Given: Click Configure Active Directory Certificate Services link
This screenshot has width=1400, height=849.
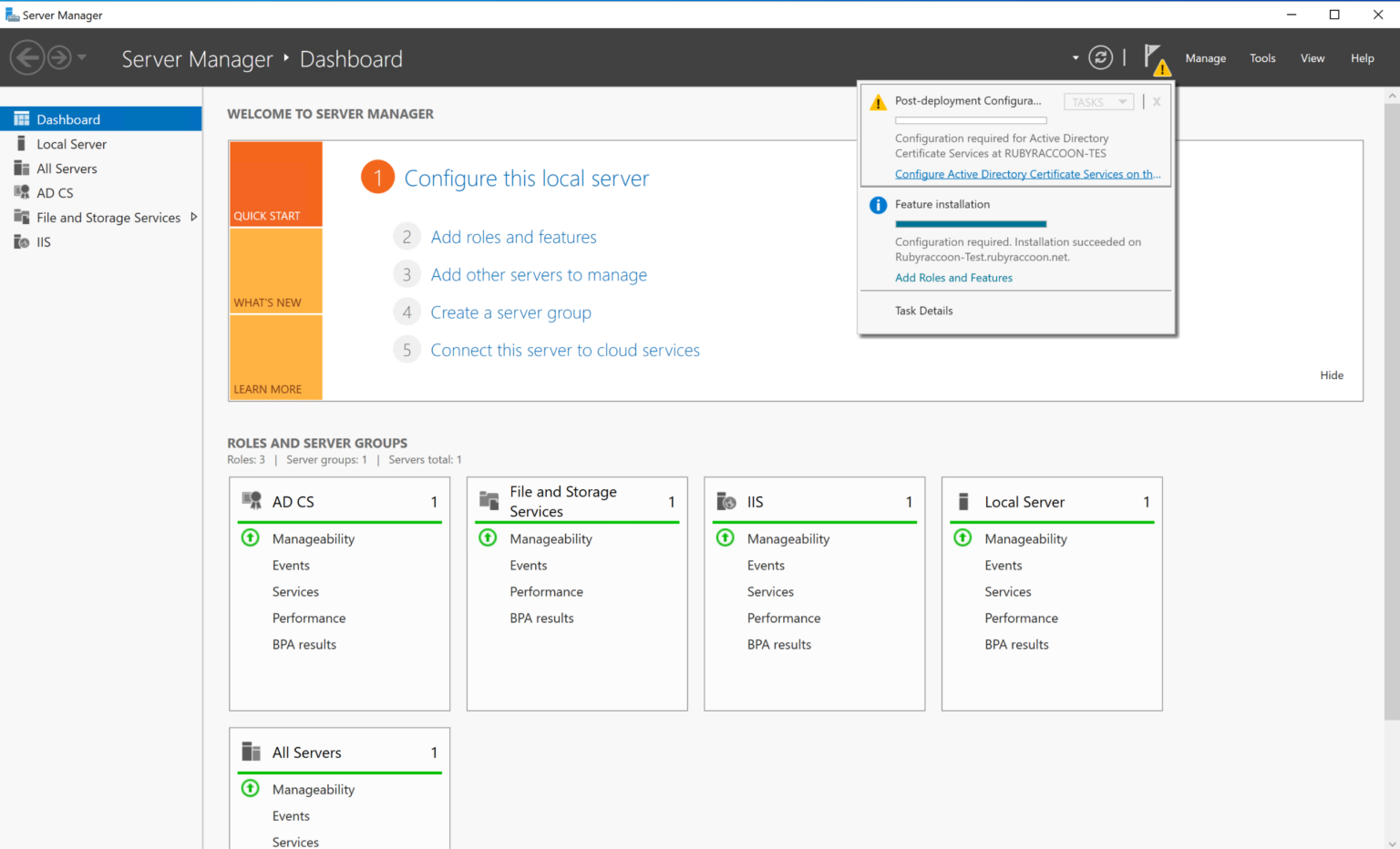Looking at the screenshot, I should click(1028, 174).
